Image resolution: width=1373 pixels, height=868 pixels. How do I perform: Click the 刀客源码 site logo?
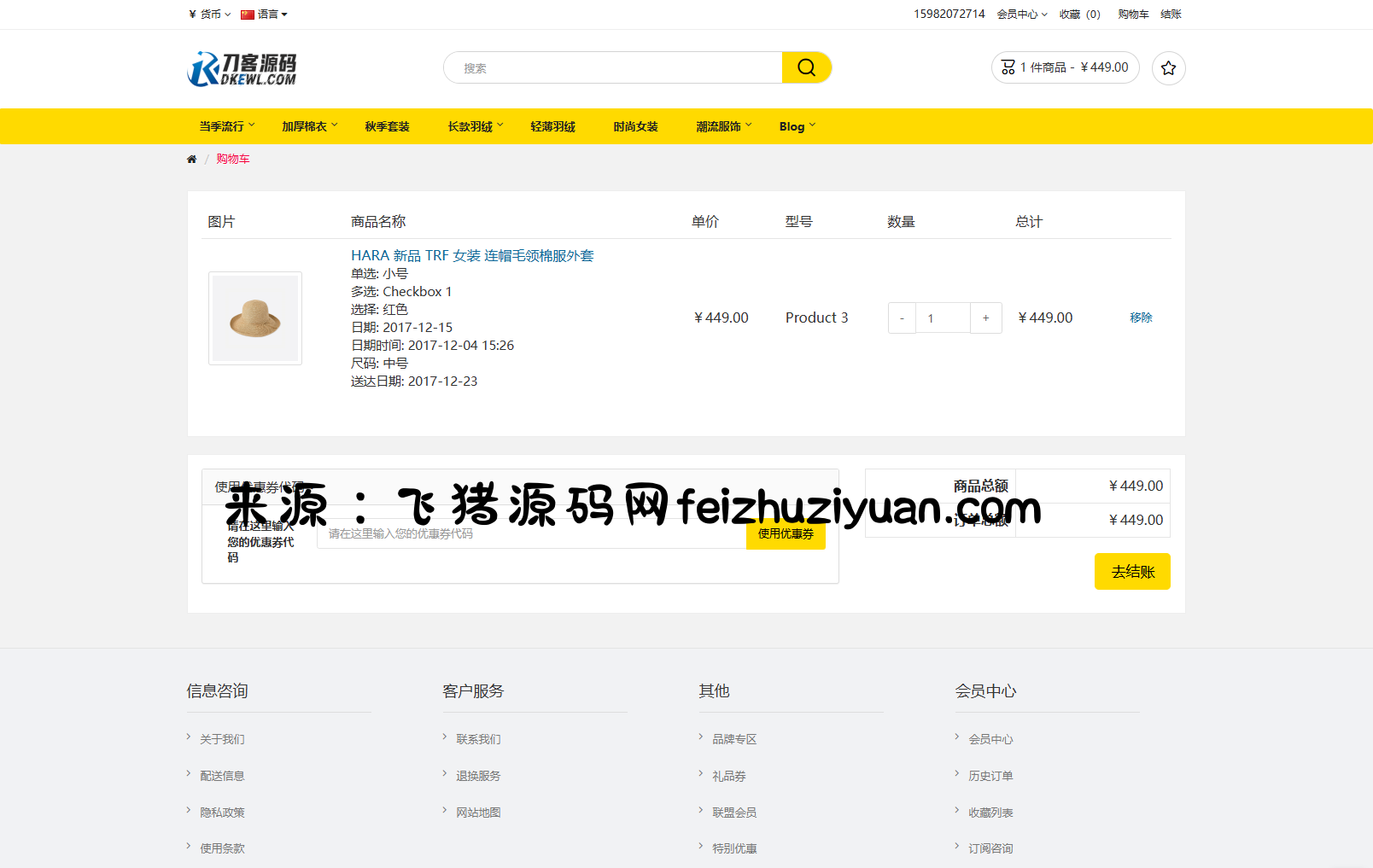pos(242,68)
